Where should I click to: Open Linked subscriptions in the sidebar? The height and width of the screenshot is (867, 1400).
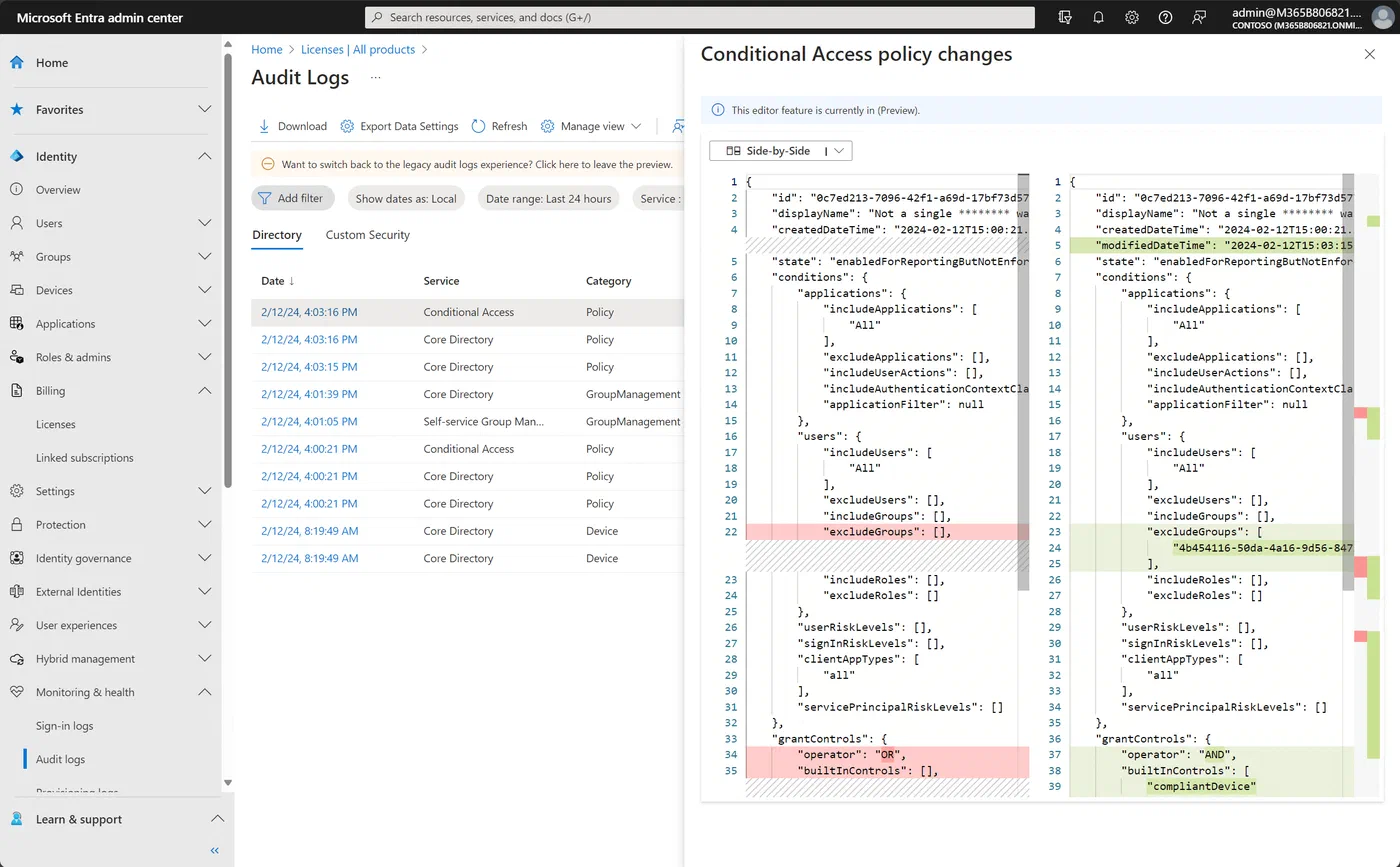[85, 458]
